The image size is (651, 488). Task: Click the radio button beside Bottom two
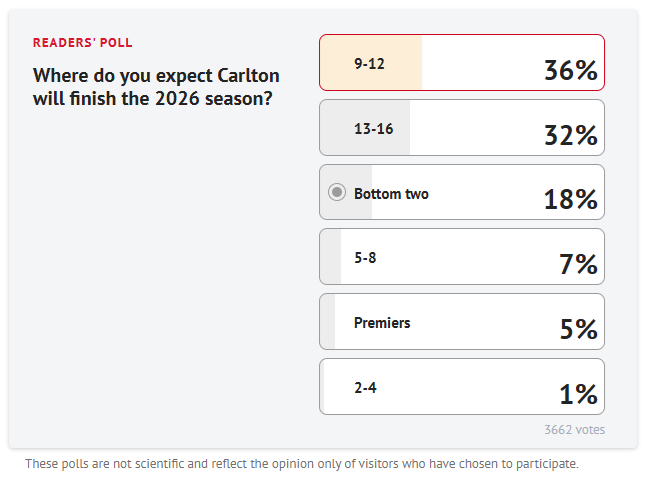[337, 193]
